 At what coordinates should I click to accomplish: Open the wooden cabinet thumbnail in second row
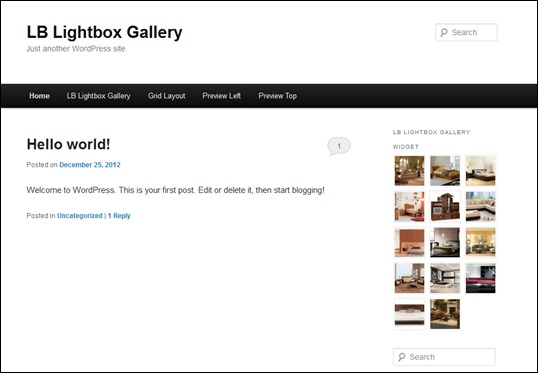point(445,206)
